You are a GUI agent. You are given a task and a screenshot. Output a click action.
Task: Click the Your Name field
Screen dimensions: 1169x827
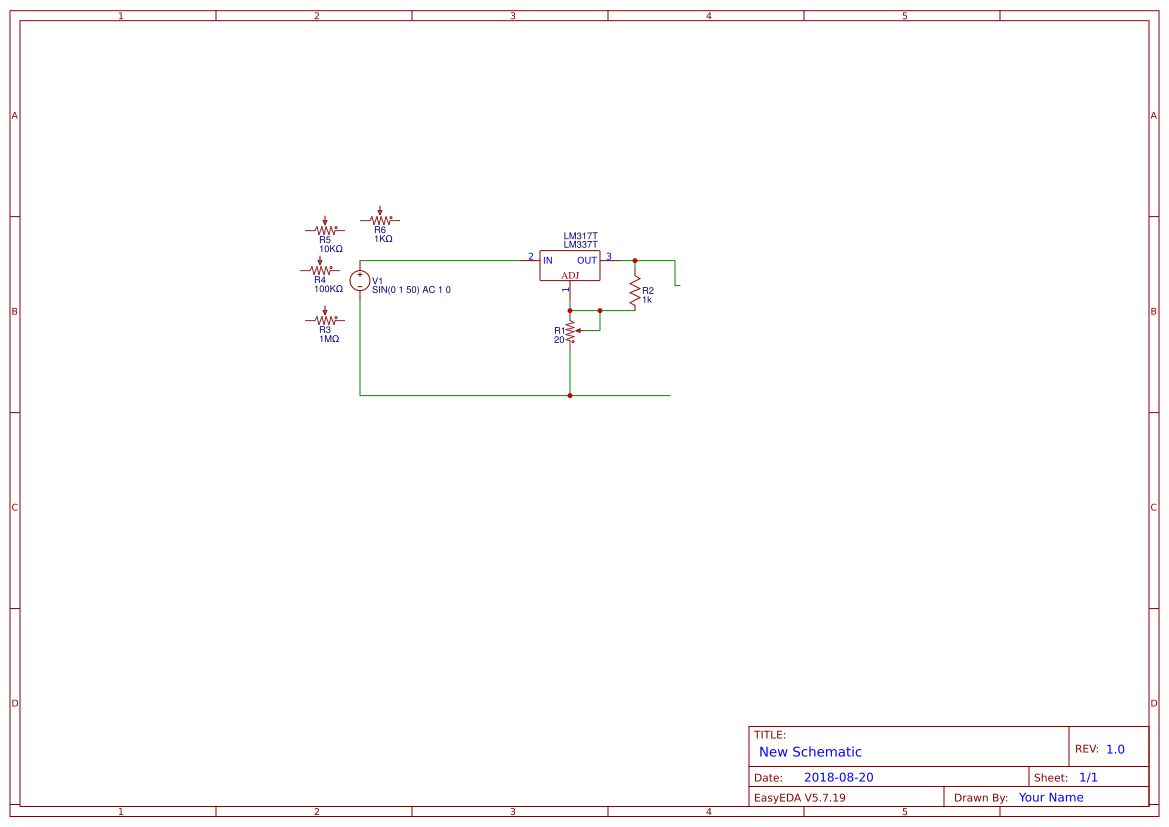point(1051,797)
